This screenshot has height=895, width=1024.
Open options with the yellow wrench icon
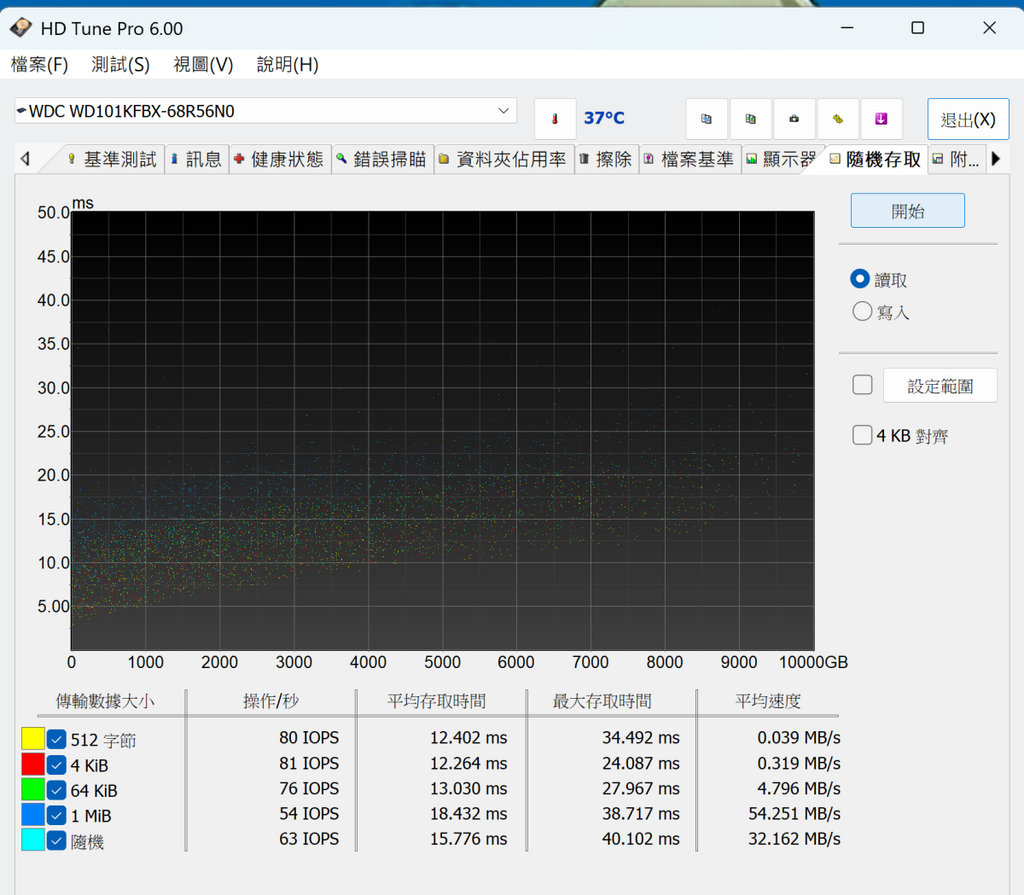(838, 119)
